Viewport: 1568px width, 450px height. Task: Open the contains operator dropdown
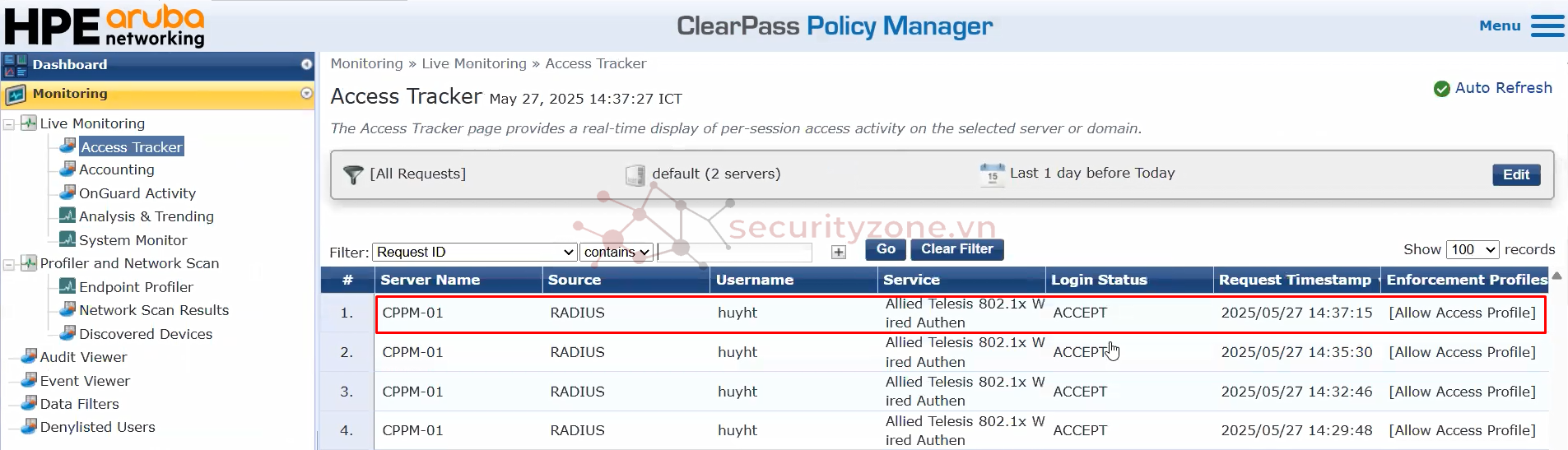(x=616, y=252)
